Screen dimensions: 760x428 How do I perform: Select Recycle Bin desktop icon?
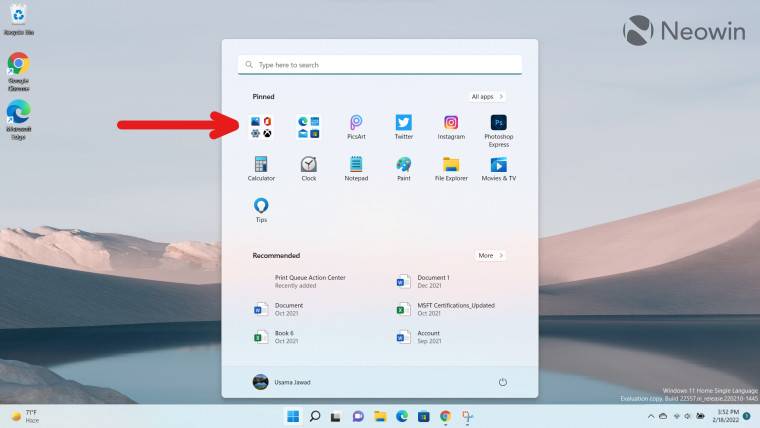[18, 19]
